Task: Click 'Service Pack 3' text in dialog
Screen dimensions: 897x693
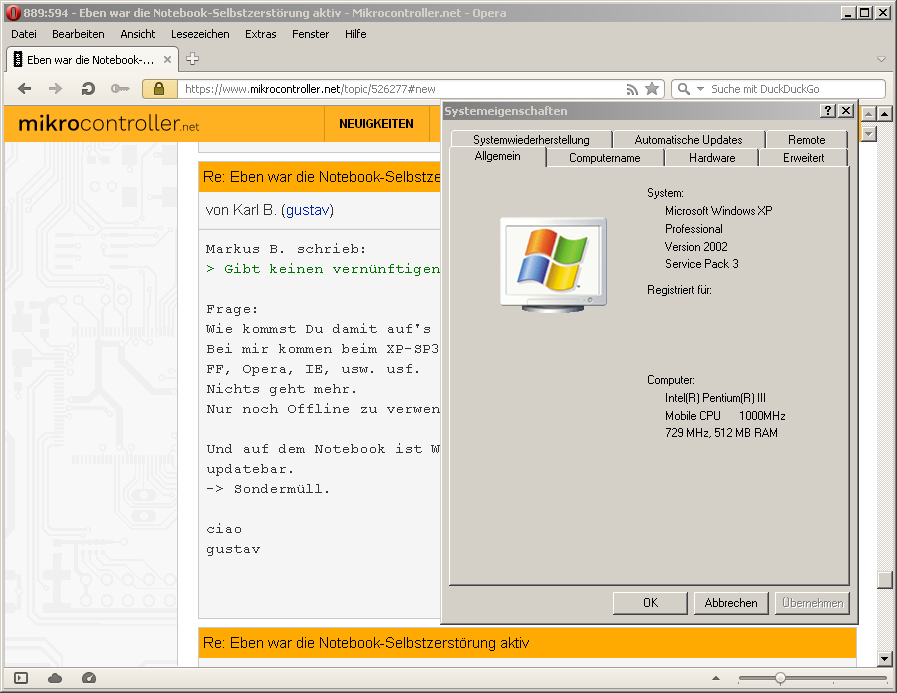Action: (701, 264)
